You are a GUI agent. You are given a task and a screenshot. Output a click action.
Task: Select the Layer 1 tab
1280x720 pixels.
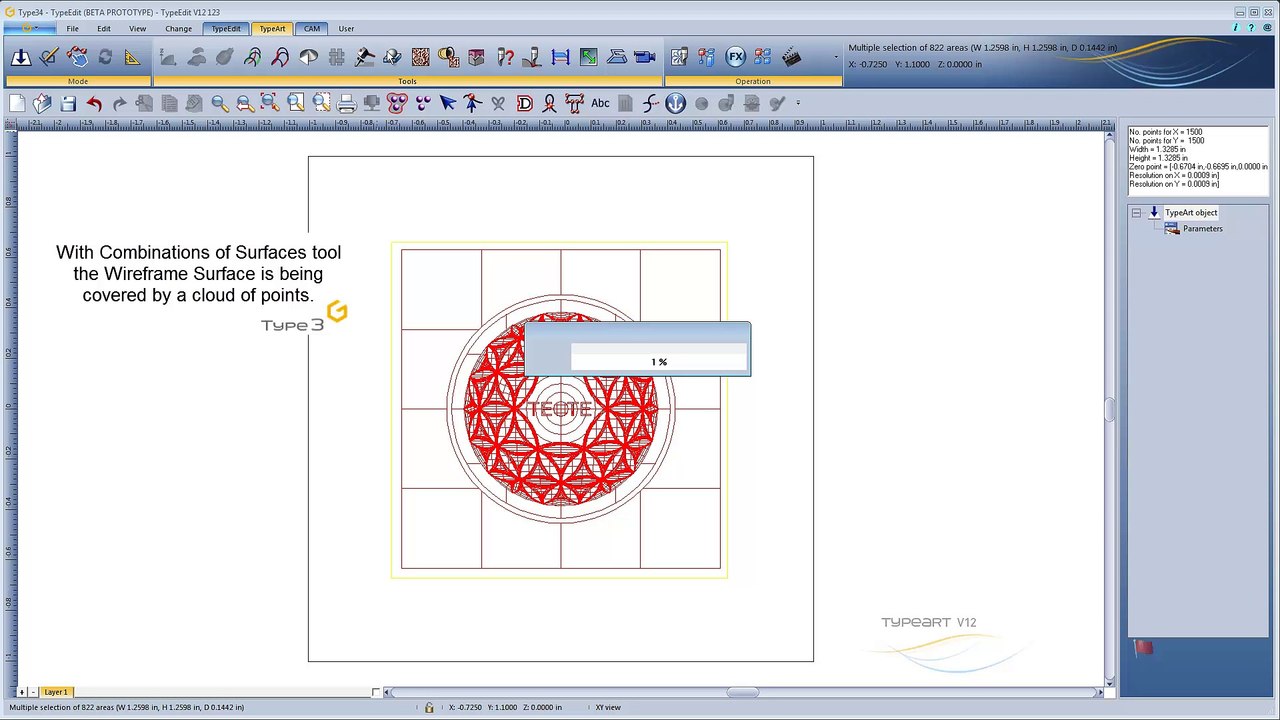56,692
